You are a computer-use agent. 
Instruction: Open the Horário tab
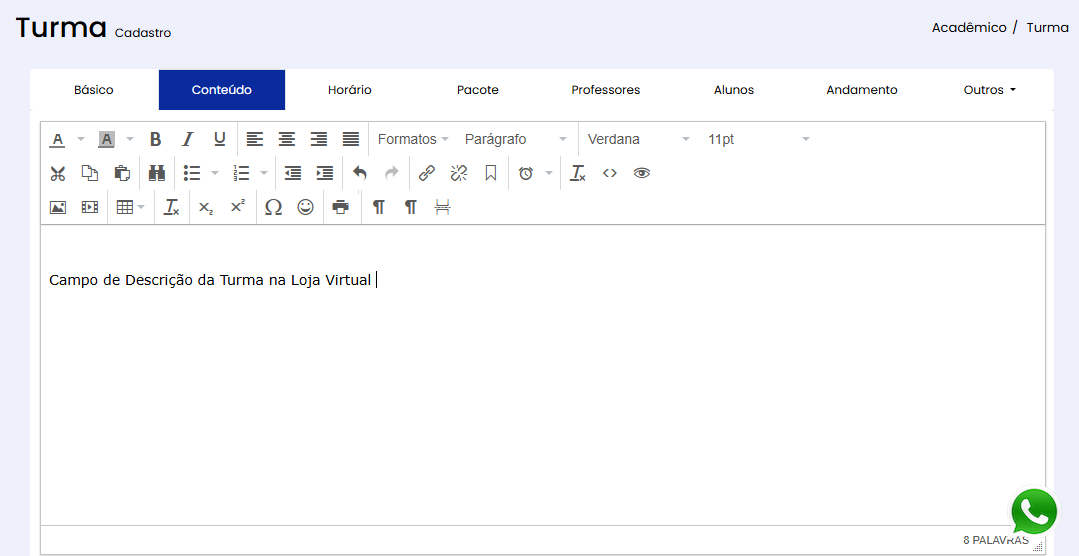coord(350,90)
